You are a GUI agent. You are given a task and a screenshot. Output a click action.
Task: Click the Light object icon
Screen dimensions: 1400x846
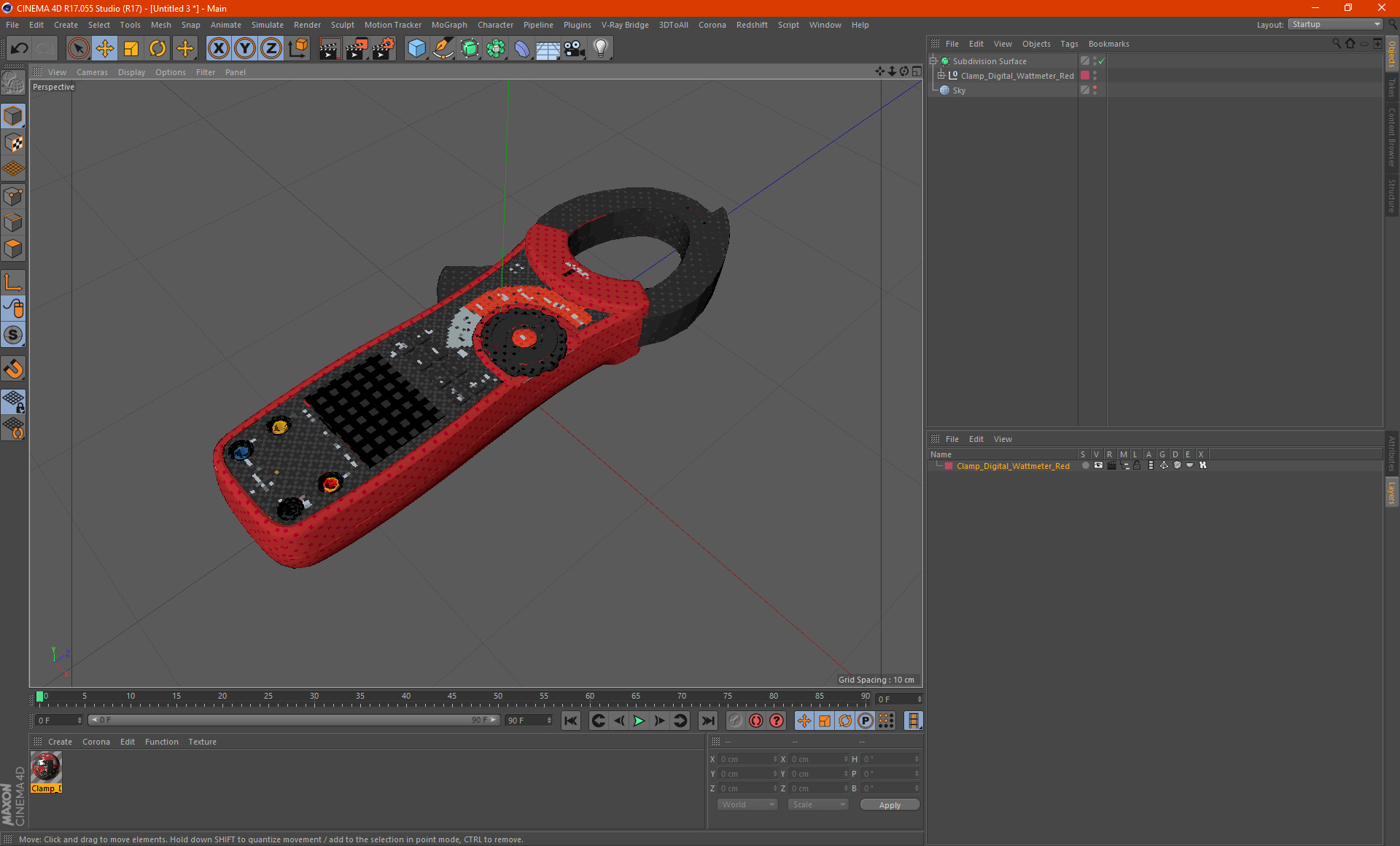click(600, 49)
